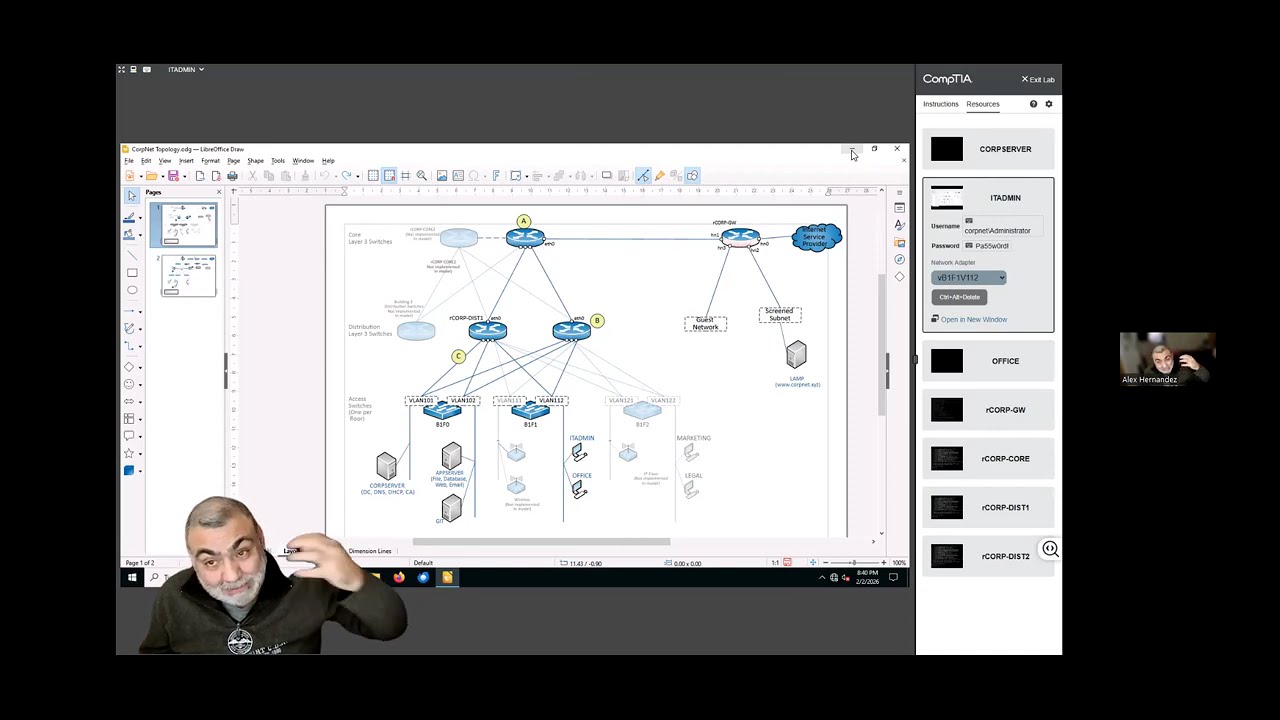Select the Connectors tool
1280x720 pixels.
click(130, 347)
